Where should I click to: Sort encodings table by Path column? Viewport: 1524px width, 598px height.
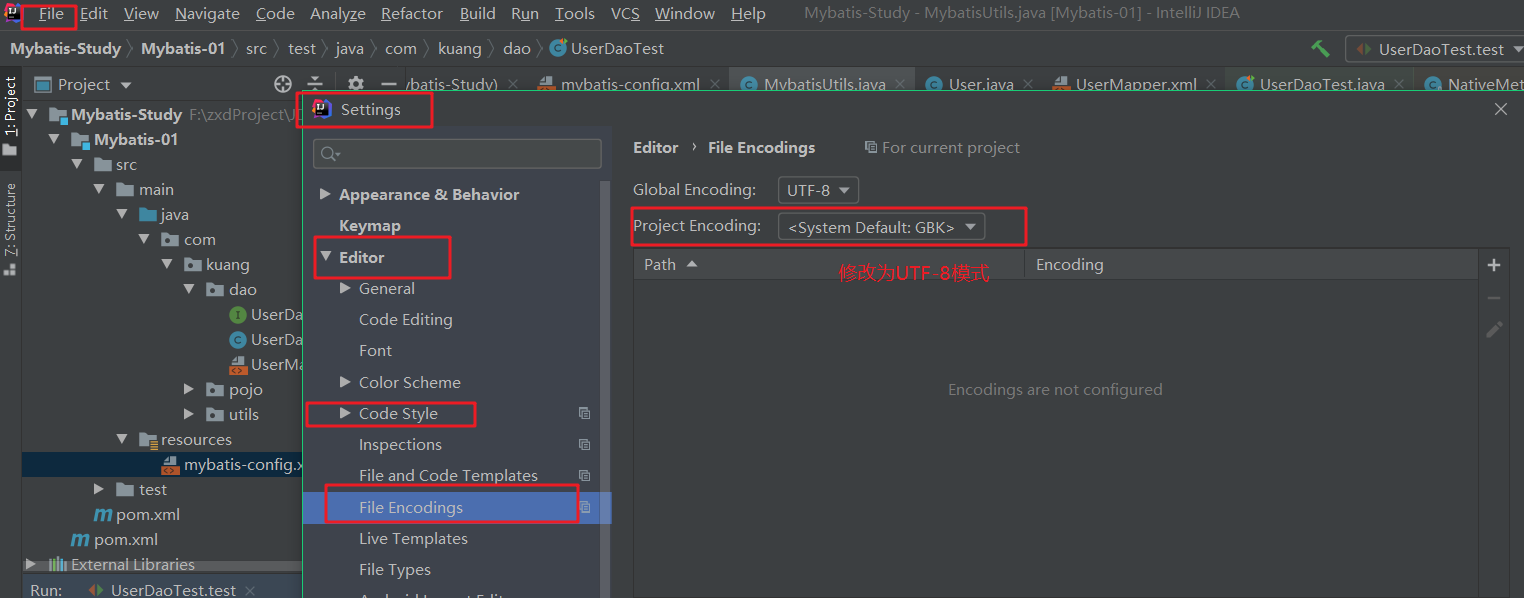[x=829, y=265]
